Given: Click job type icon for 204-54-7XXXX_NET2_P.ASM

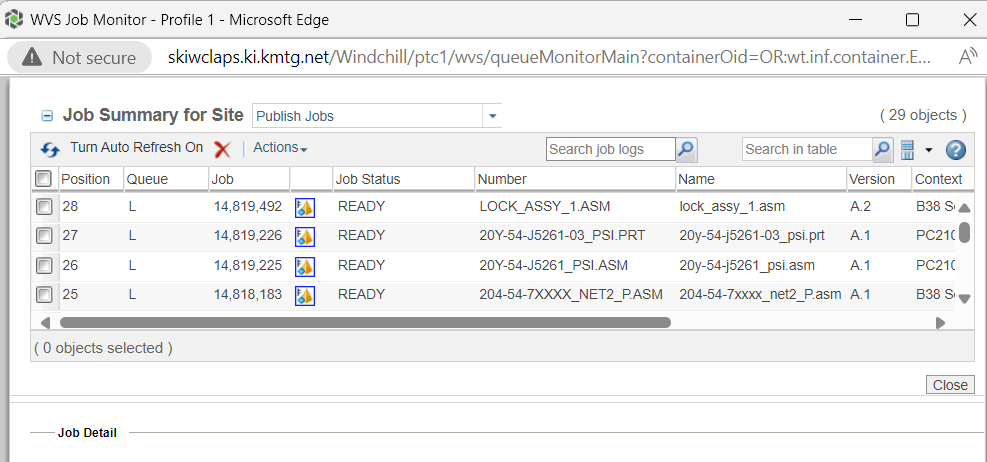Looking at the screenshot, I should (305, 295).
